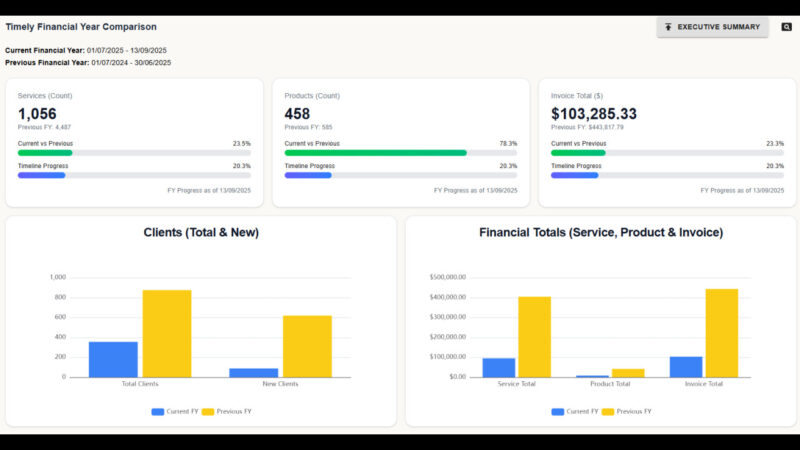The height and width of the screenshot is (450, 800).
Task: Select the yellow Service Total bar
Action: [534, 336]
